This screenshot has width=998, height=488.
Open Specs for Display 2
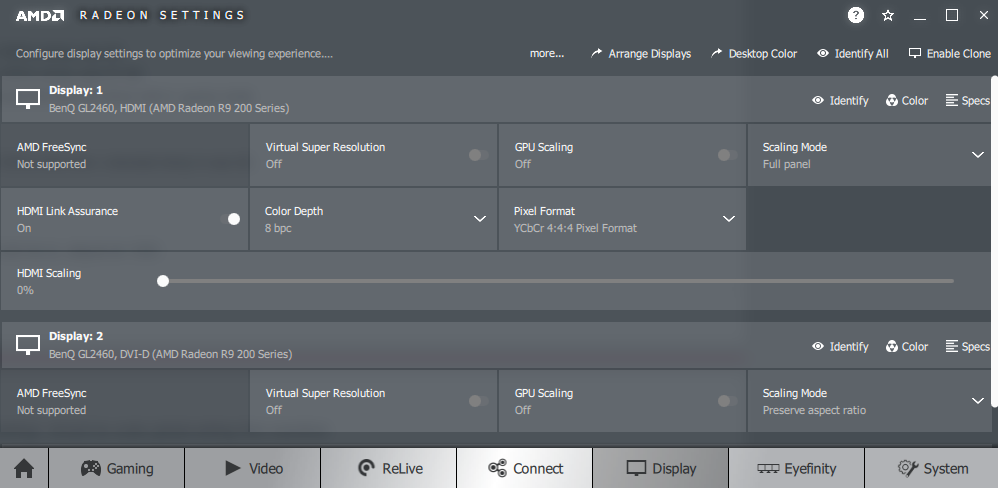coord(967,347)
